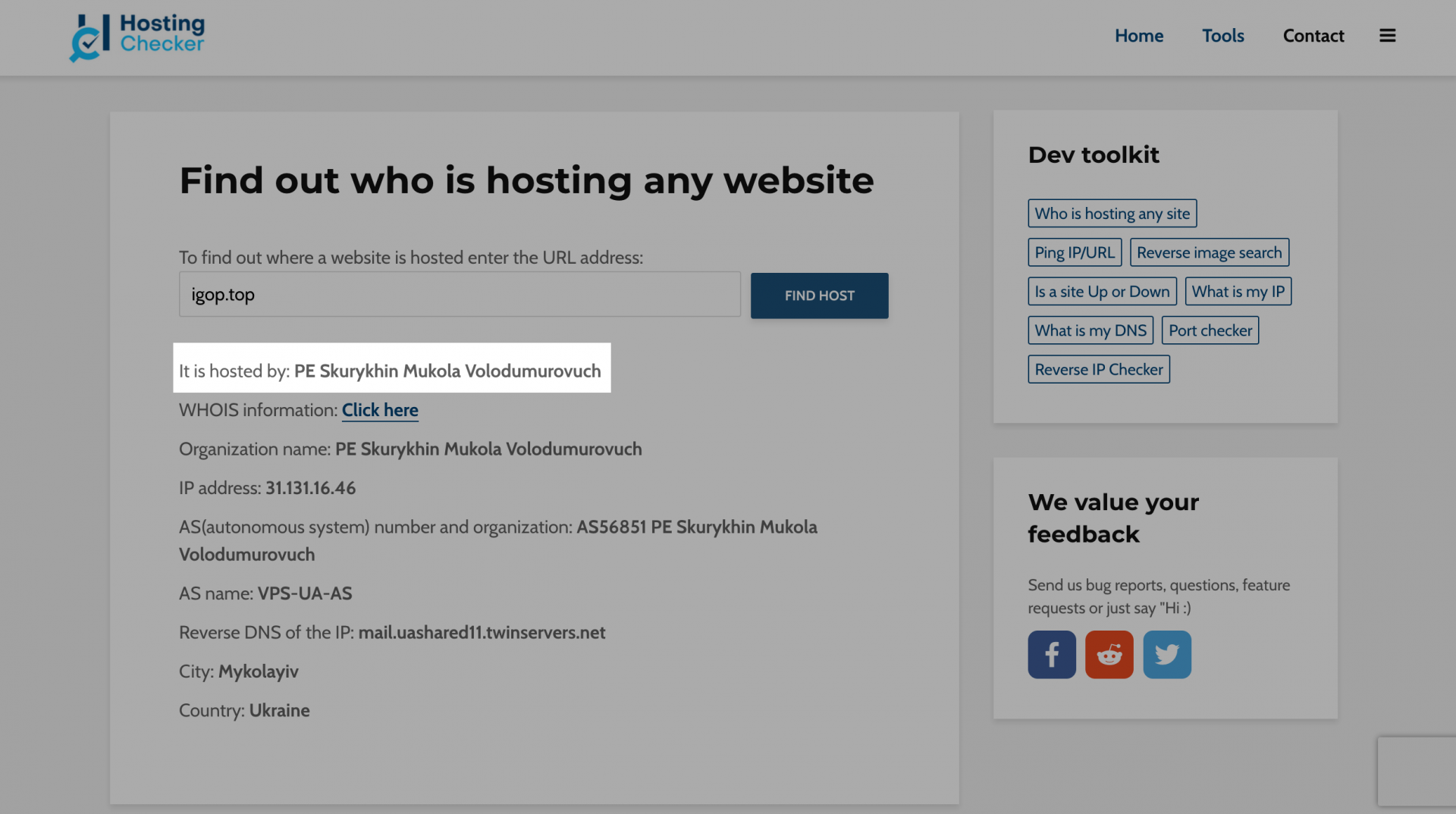Image resolution: width=1456 pixels, height=814 pixels.
Task: Follow the WHOIS 'Click here' link
Action: click(380, 410)
